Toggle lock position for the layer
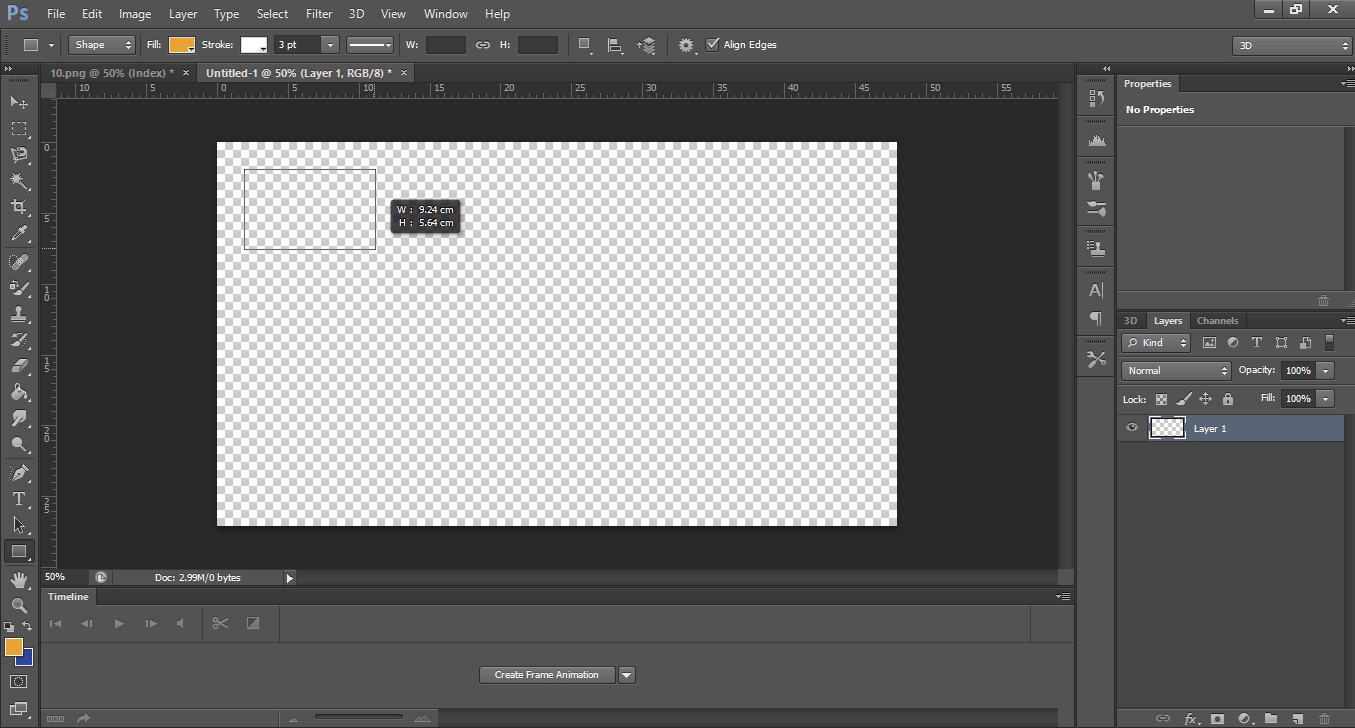Image resolution: width=1355 pixels, height=728 pixels. click(x=1206, y=399)
